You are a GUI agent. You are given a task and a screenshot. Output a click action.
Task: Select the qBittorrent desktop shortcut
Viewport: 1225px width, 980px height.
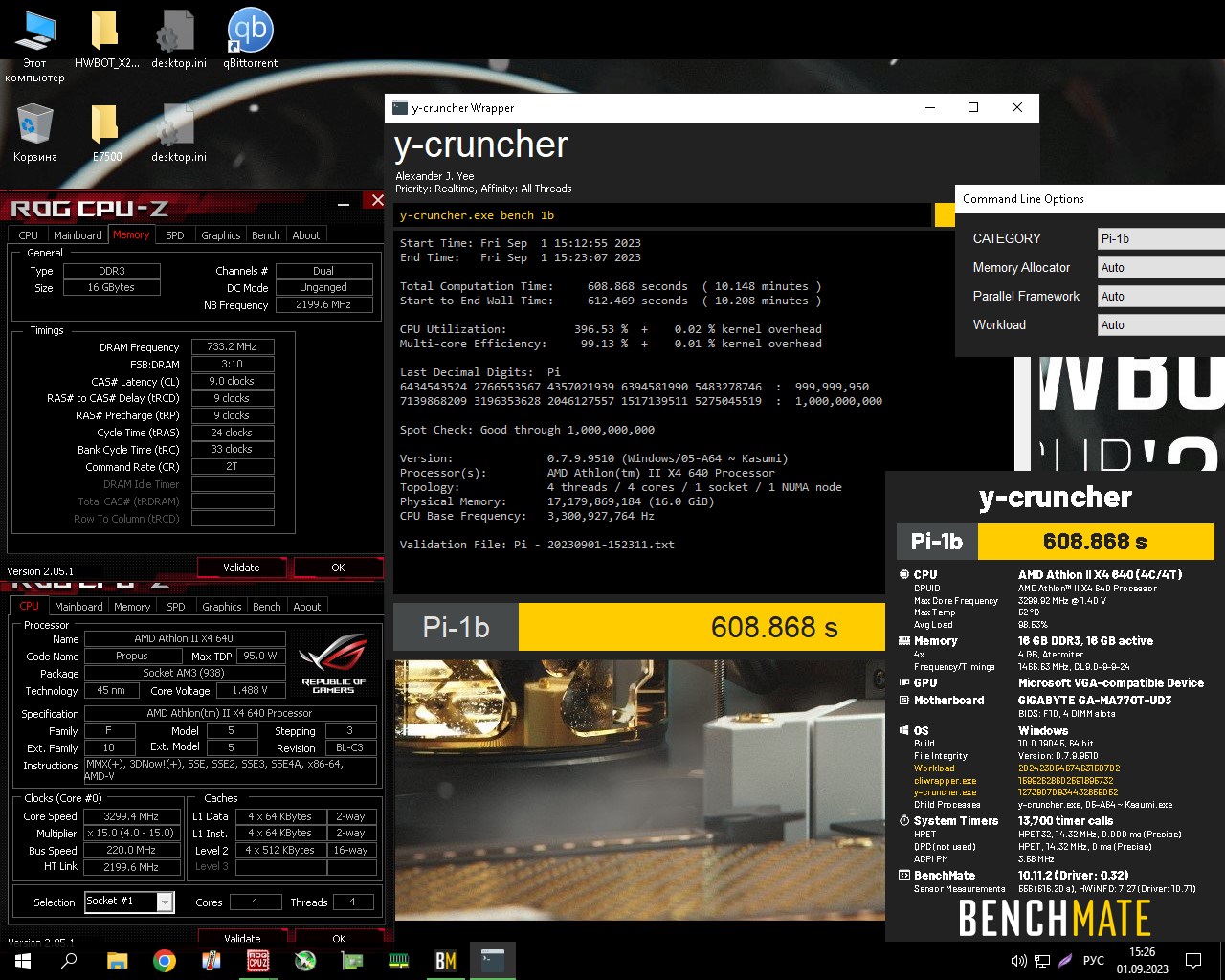tap(250, 40)
